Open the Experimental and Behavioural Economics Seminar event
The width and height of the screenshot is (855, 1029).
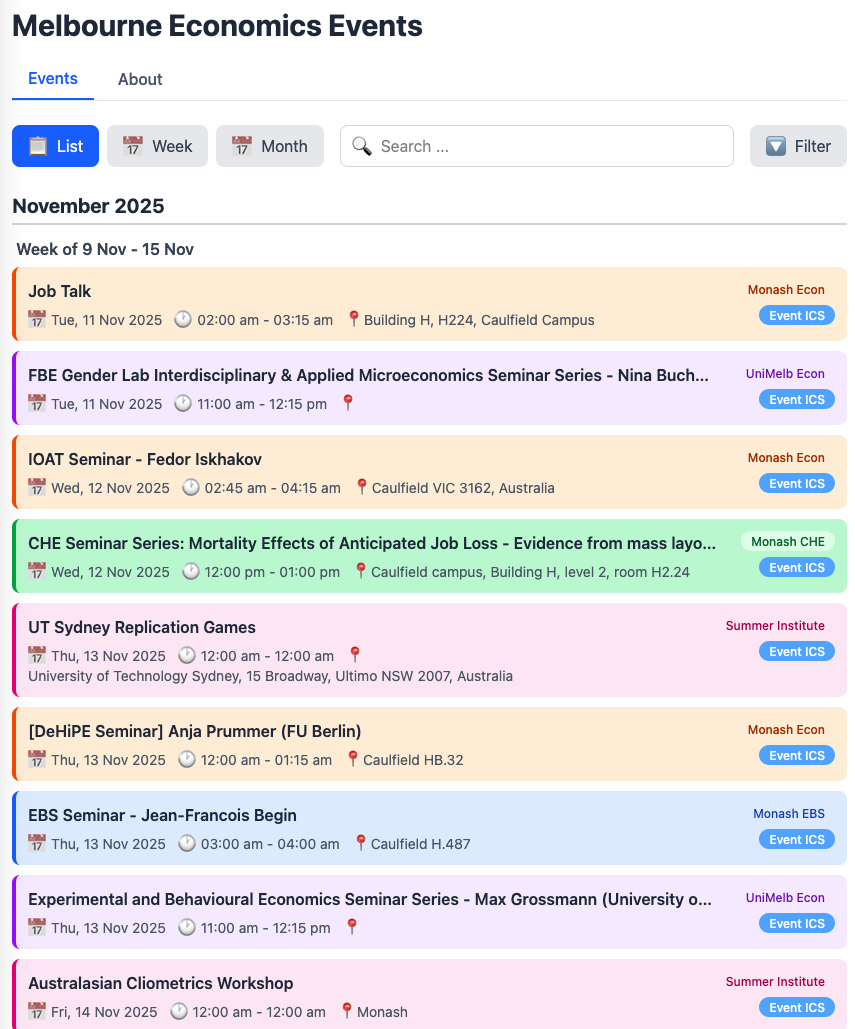(x=370, y=900)
